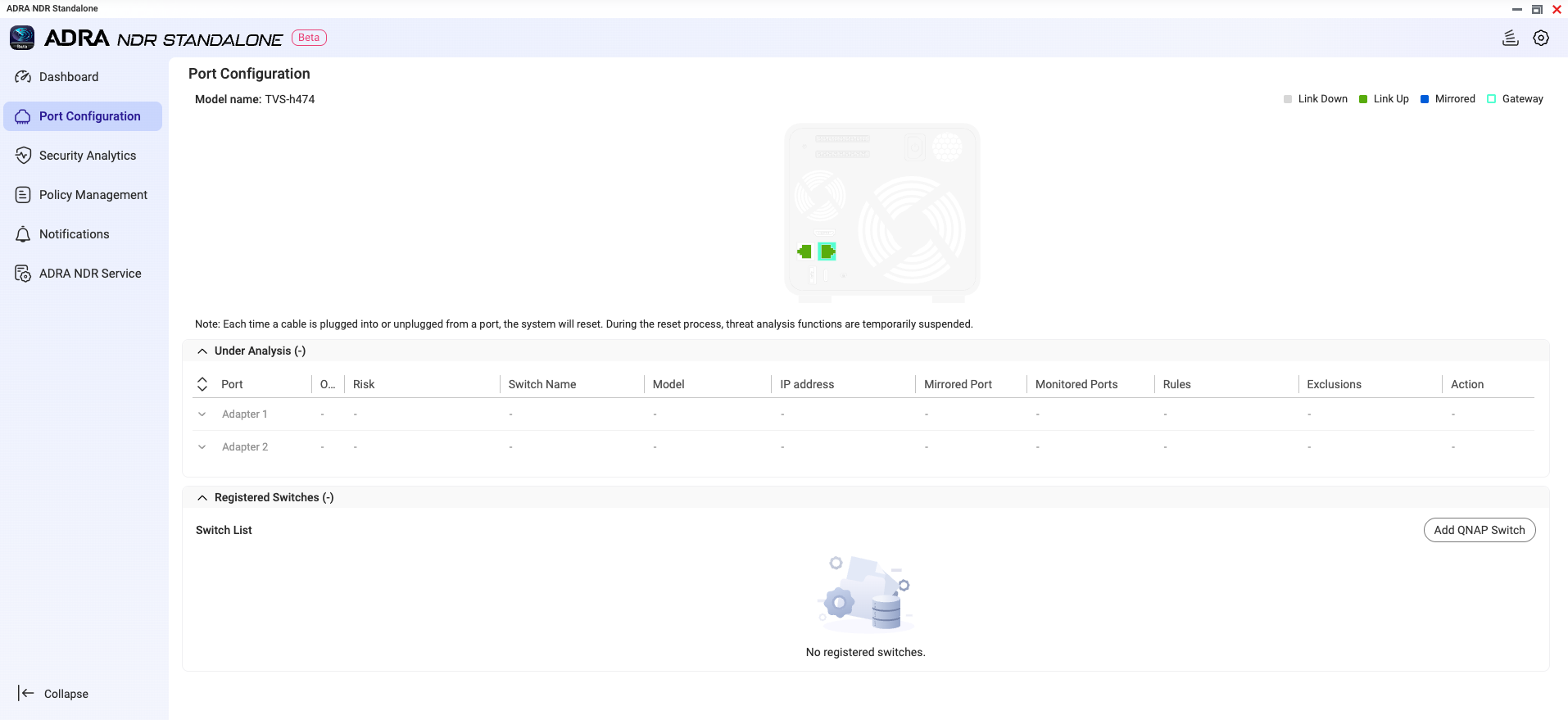Expand the Adapter 2 row
This screenshot has height=720, width=1568.
coord(202,447)
